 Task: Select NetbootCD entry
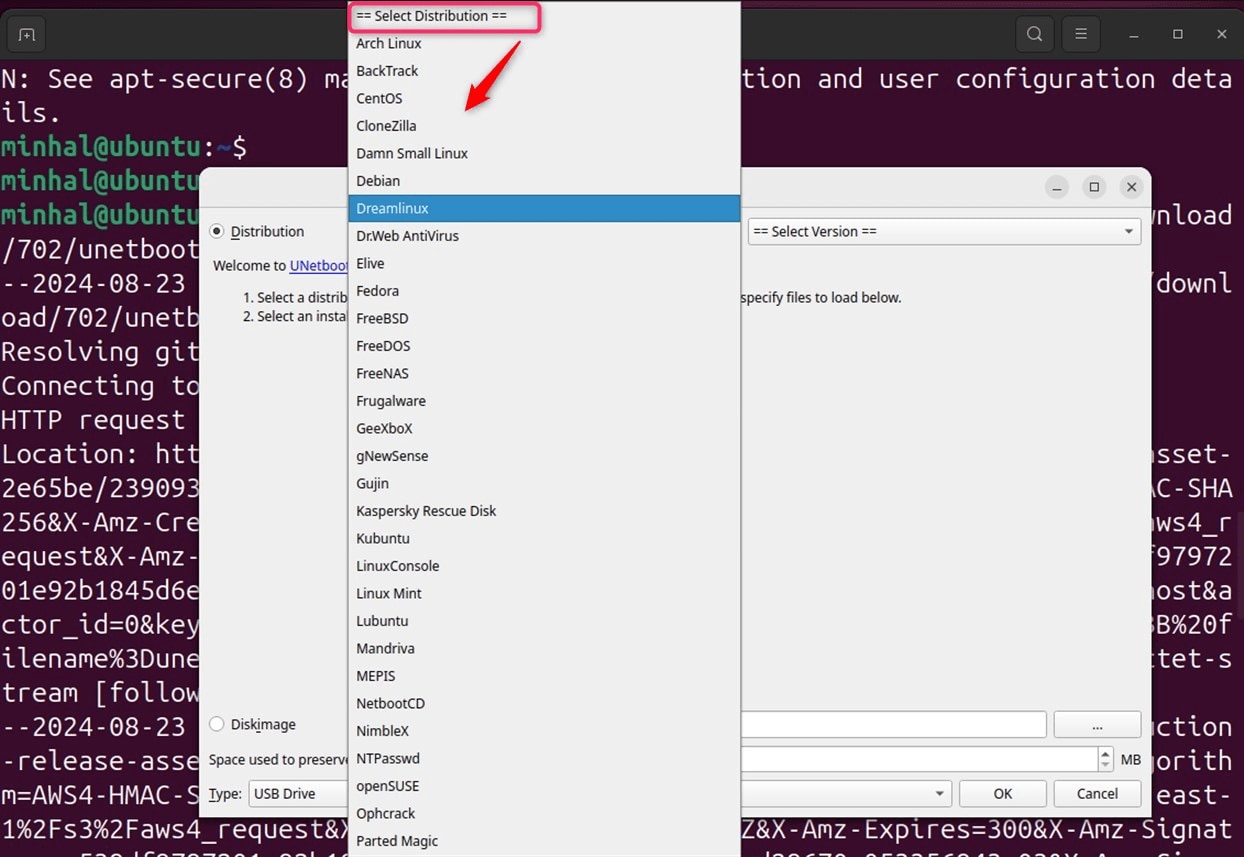click(x=544, y=703)
